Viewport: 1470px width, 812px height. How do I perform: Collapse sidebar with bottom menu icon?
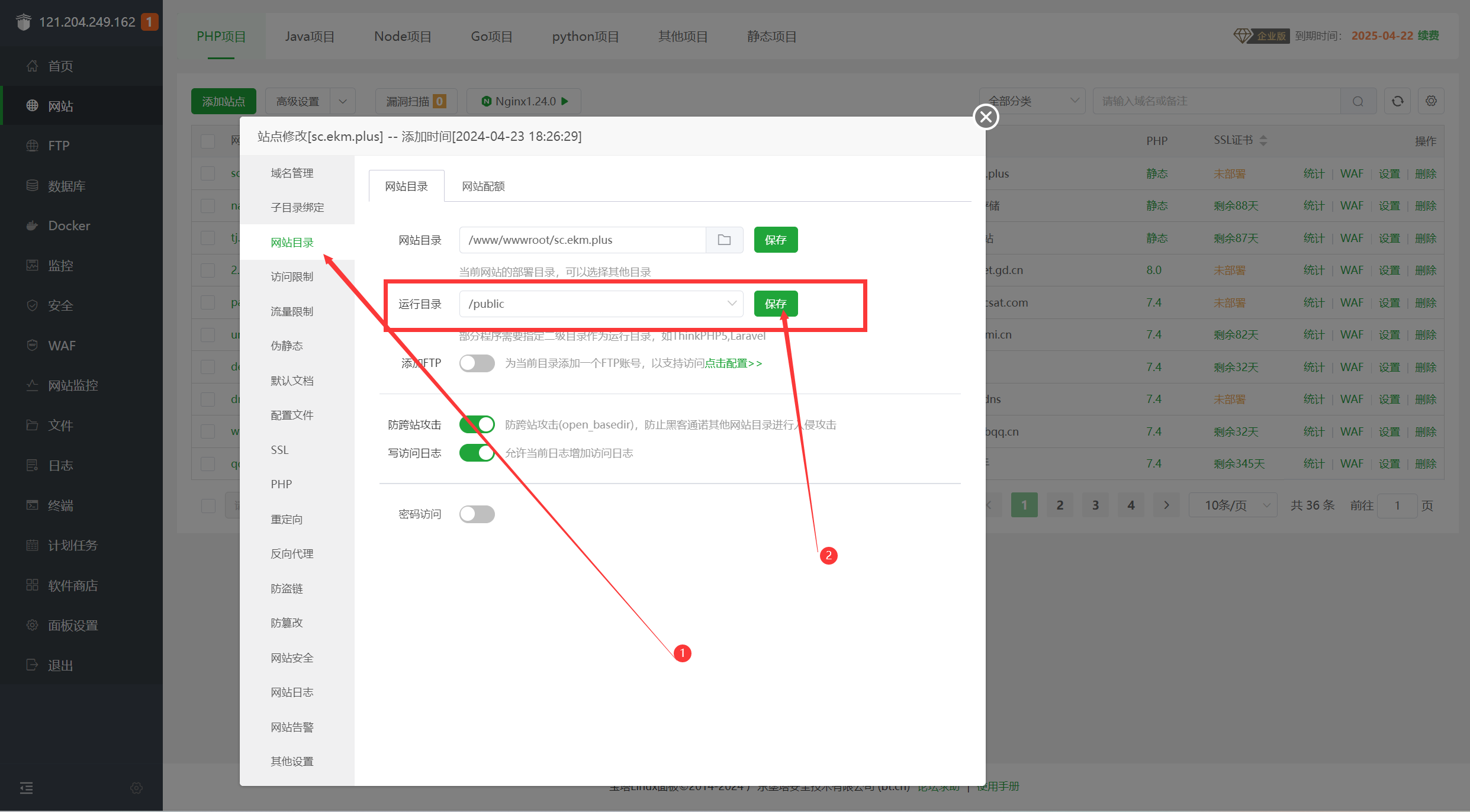coord(27,788)
